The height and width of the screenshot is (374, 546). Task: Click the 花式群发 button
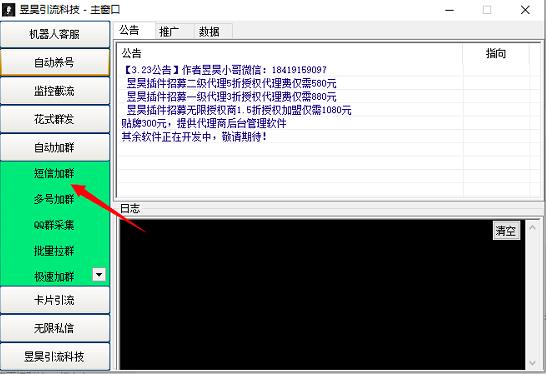pyautogui.click(x=55, y=119)
